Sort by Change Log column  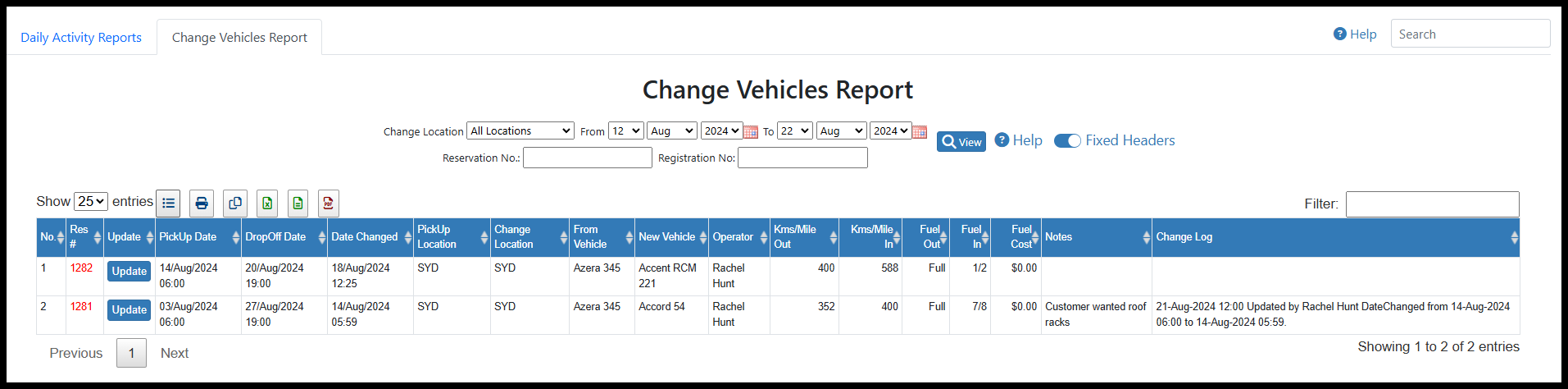pos(1335,237)
